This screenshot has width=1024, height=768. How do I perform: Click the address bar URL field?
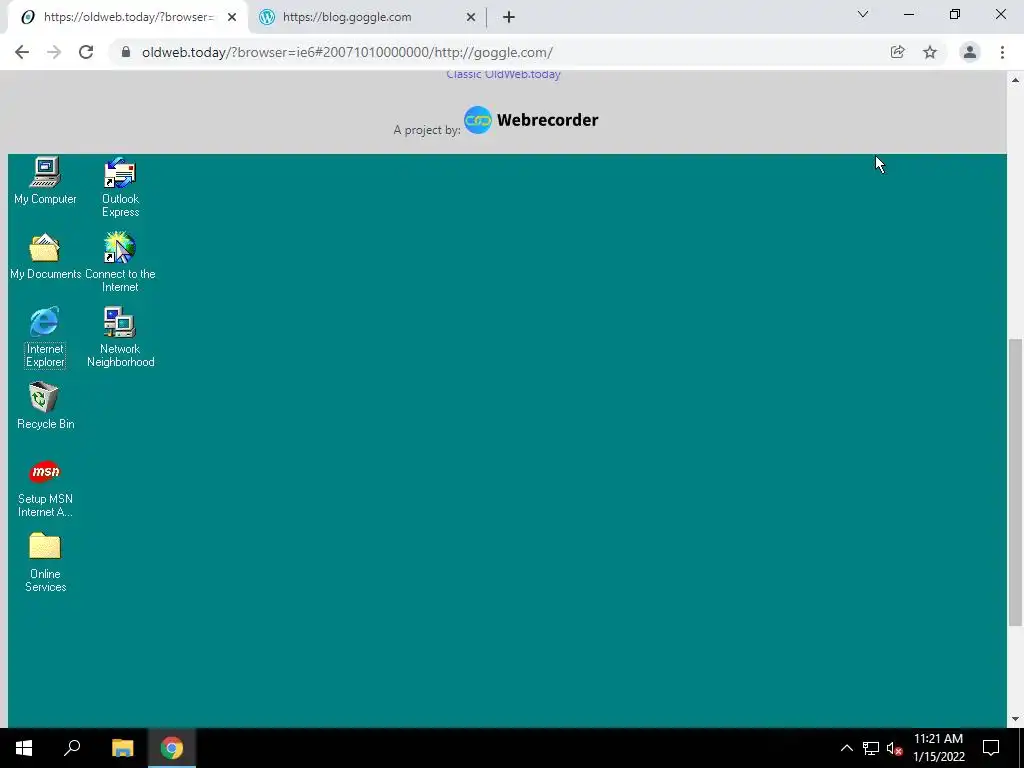point(503,52)
